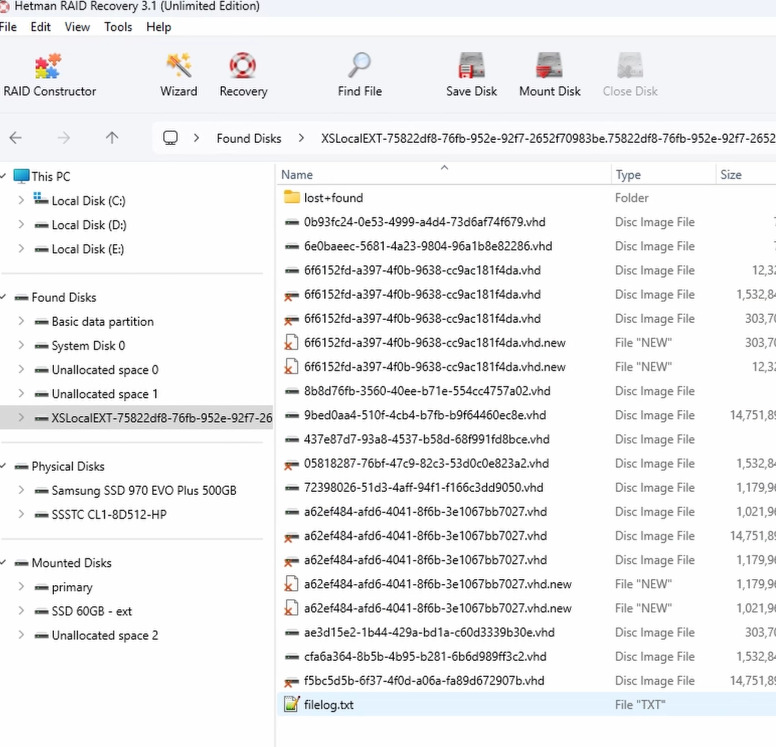776x747 pixels.
Task: Click the Found Disks group drive icon
Action: [22, 298]
